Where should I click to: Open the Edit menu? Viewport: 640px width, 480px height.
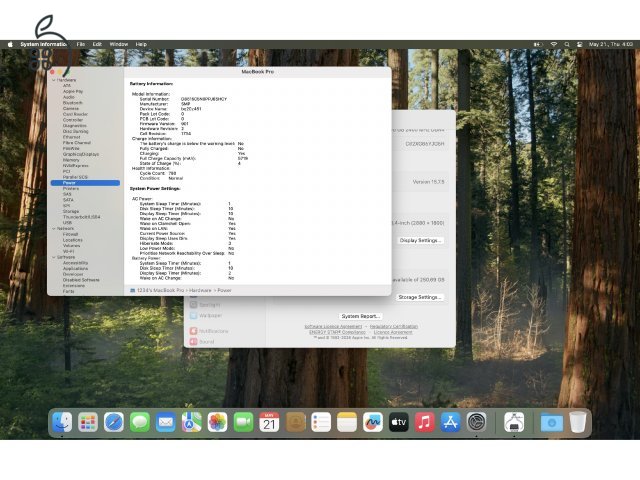point(97,44)
